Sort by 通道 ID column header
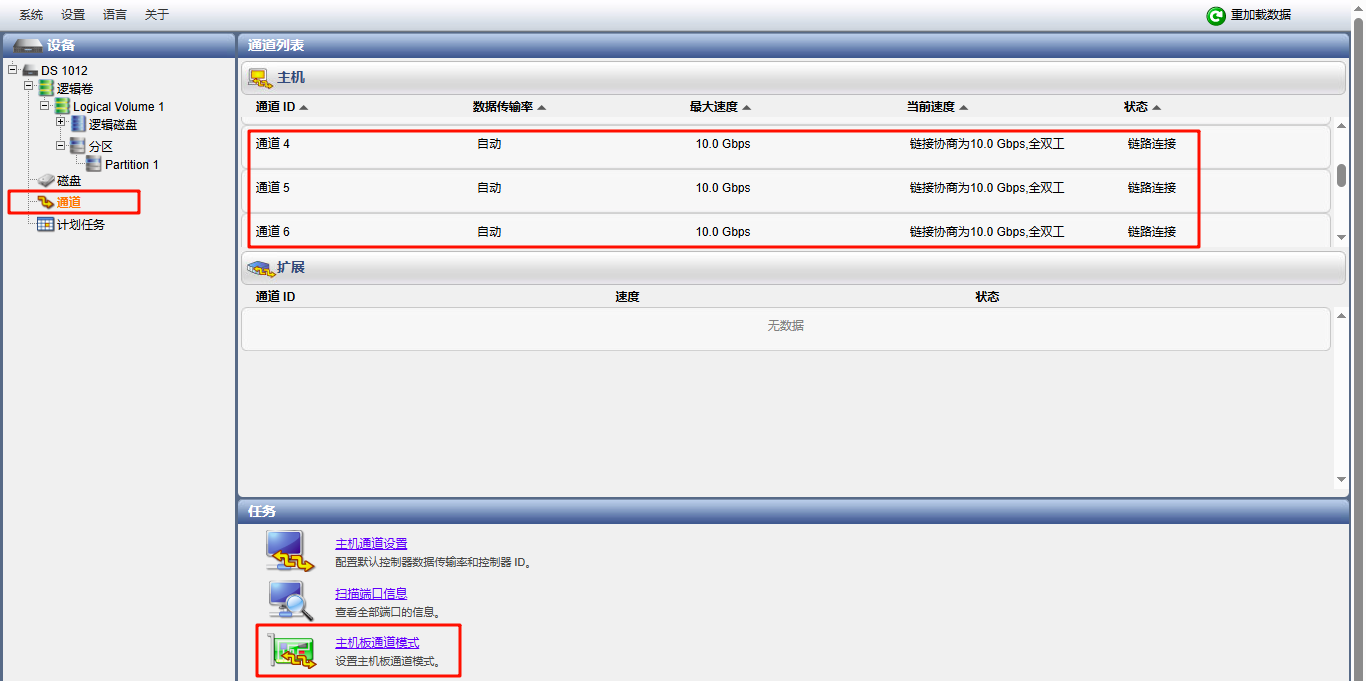The image size is (1366, 681). pyautogui.click(x=281, y=107)
